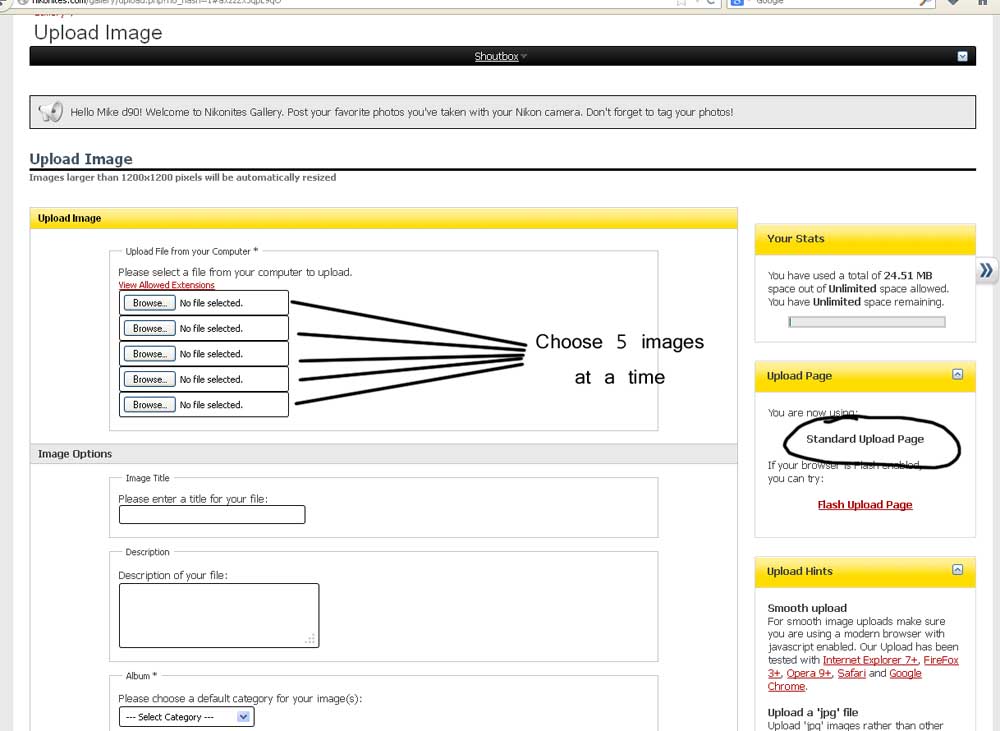Open the Shoutbox dropdown
This screenshot has width=1000, height=731.
pyautogui.click(x=500, y=57)
